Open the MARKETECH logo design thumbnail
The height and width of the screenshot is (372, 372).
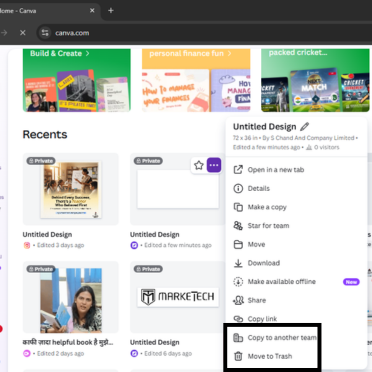point(178,297)
